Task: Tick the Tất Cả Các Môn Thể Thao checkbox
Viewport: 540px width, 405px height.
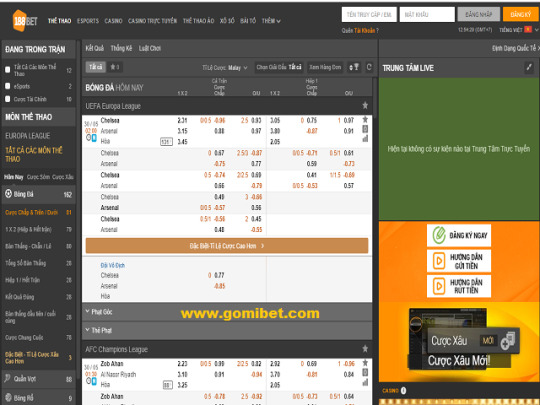Action: tap(8, 70)
